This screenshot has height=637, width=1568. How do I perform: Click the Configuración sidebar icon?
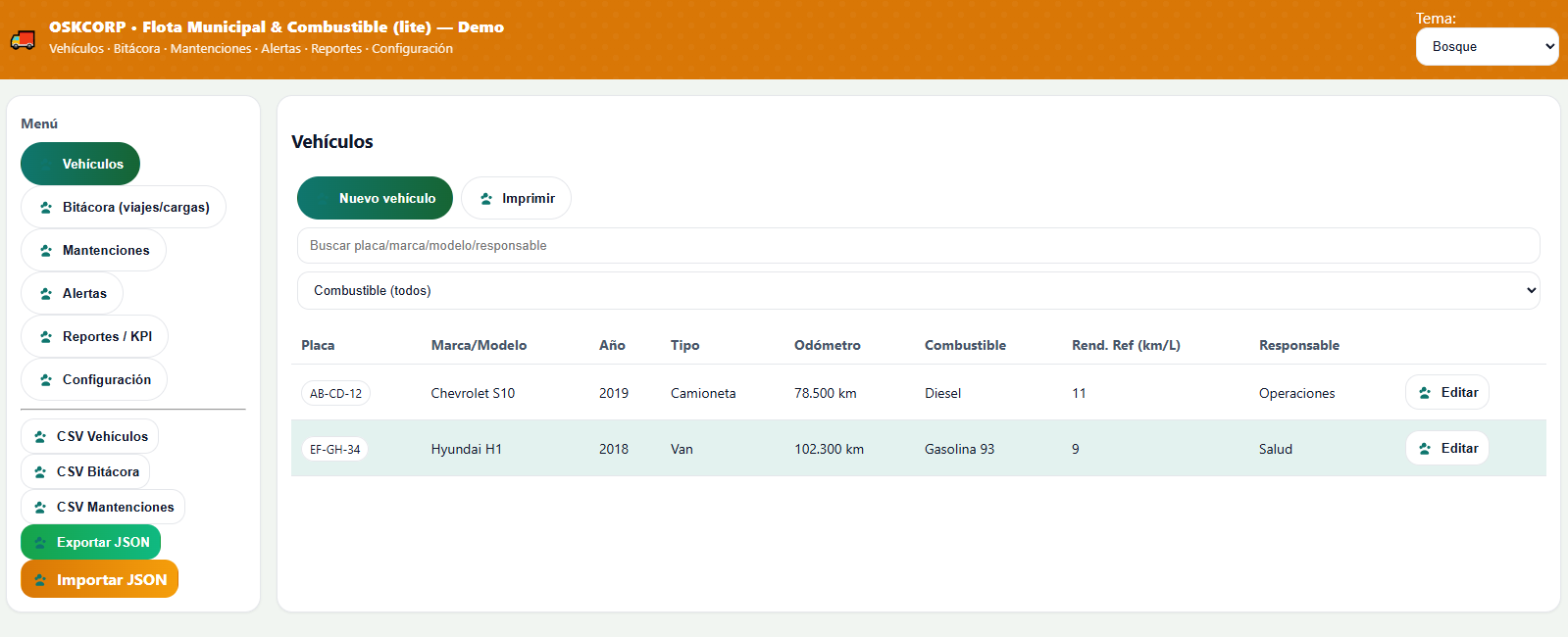pos(46,380)
